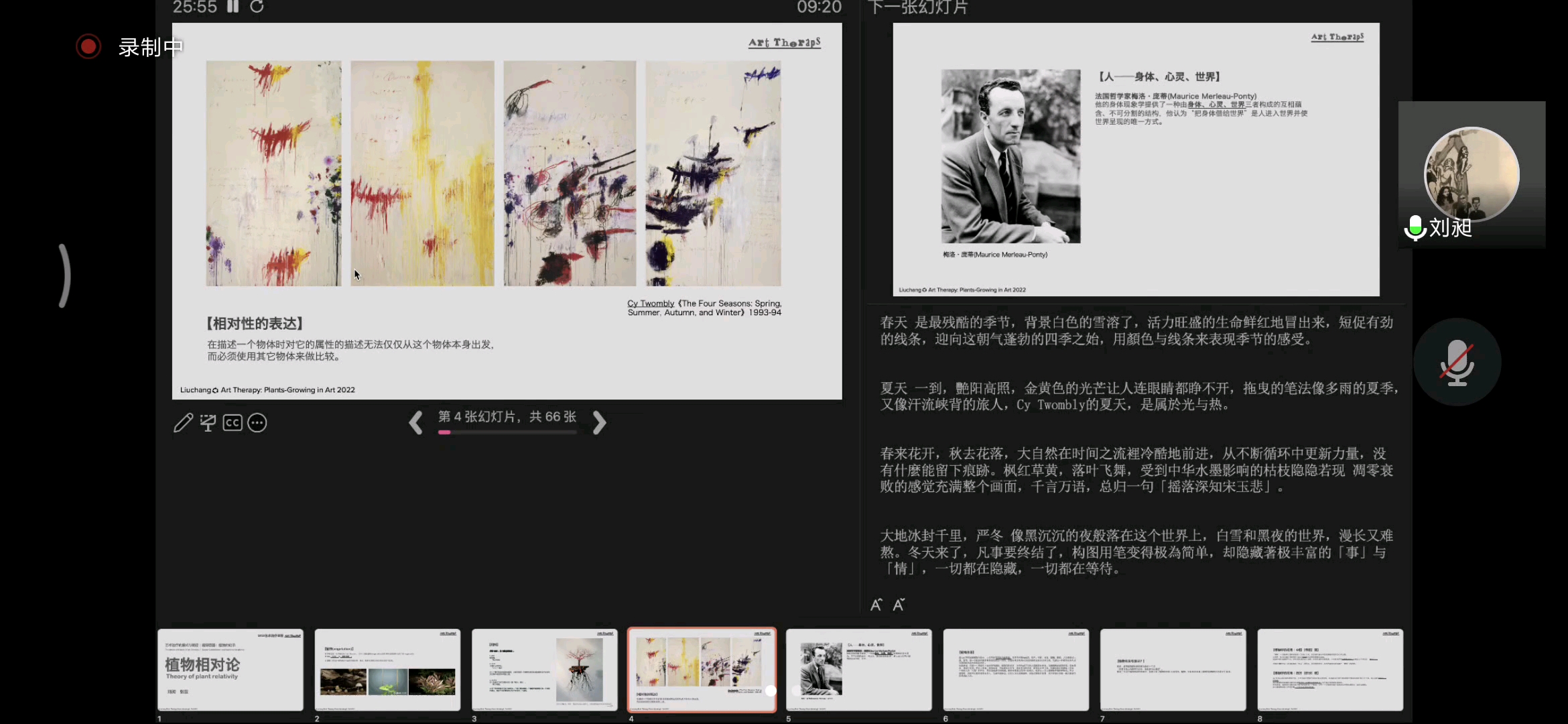Click the yellow Summer painting
This screenshot has height=724, width=1568.
click(422, 174)
